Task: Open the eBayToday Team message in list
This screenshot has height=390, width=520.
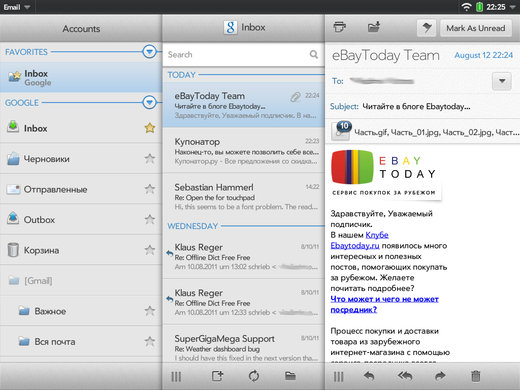Action: click(x=244, y=105)
